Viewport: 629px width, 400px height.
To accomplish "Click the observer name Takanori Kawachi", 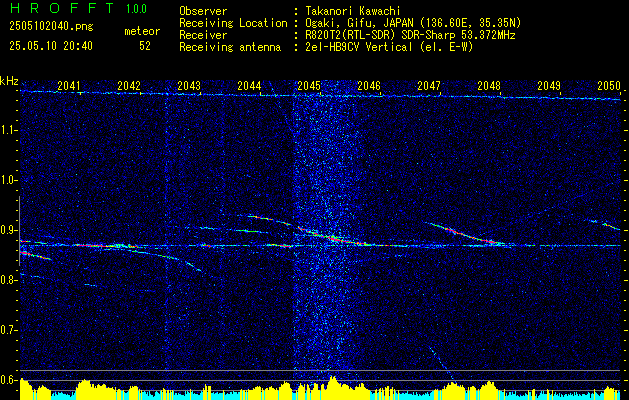I will click(x=353, y=11).
